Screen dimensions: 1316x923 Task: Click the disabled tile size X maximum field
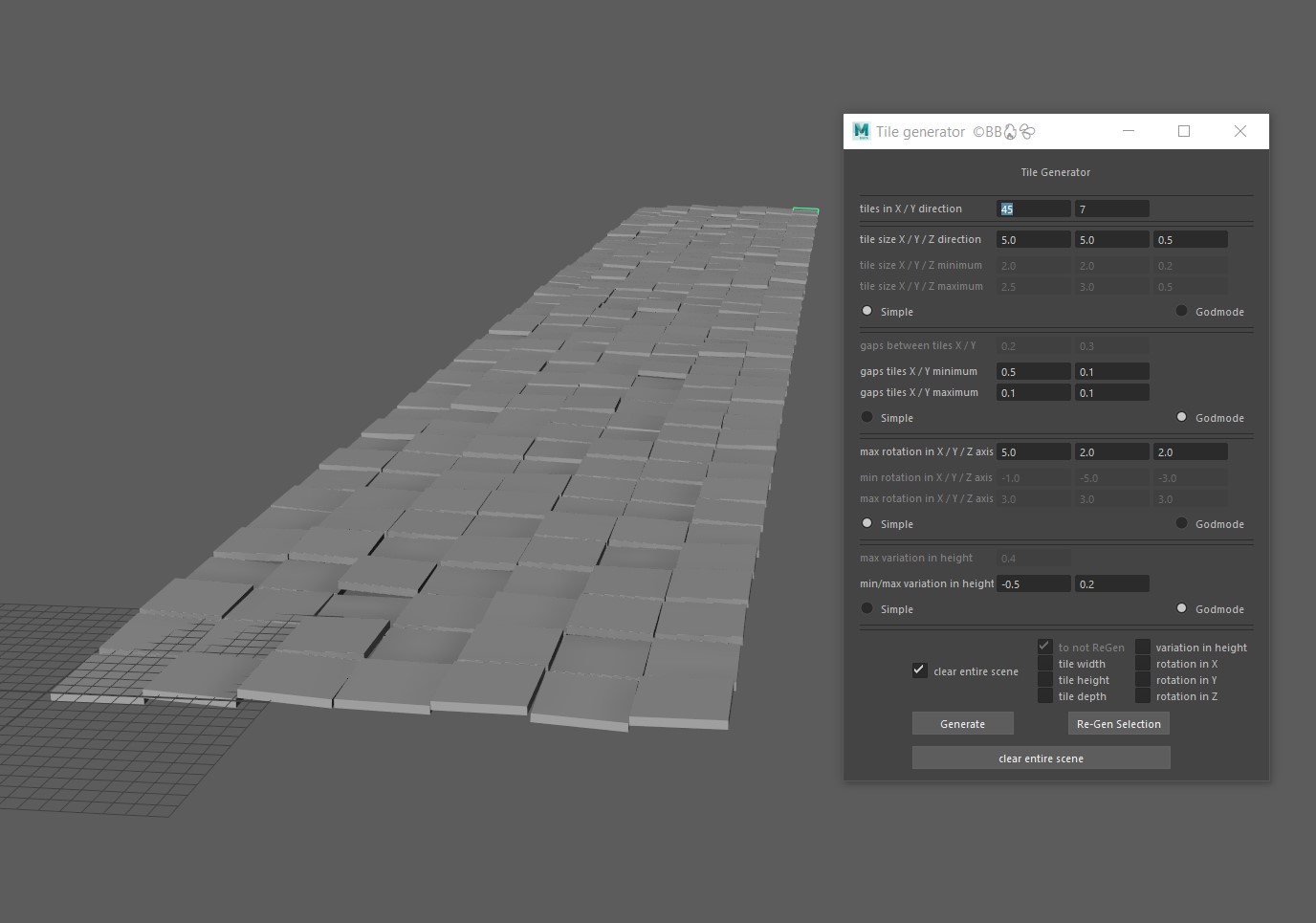1034,286
